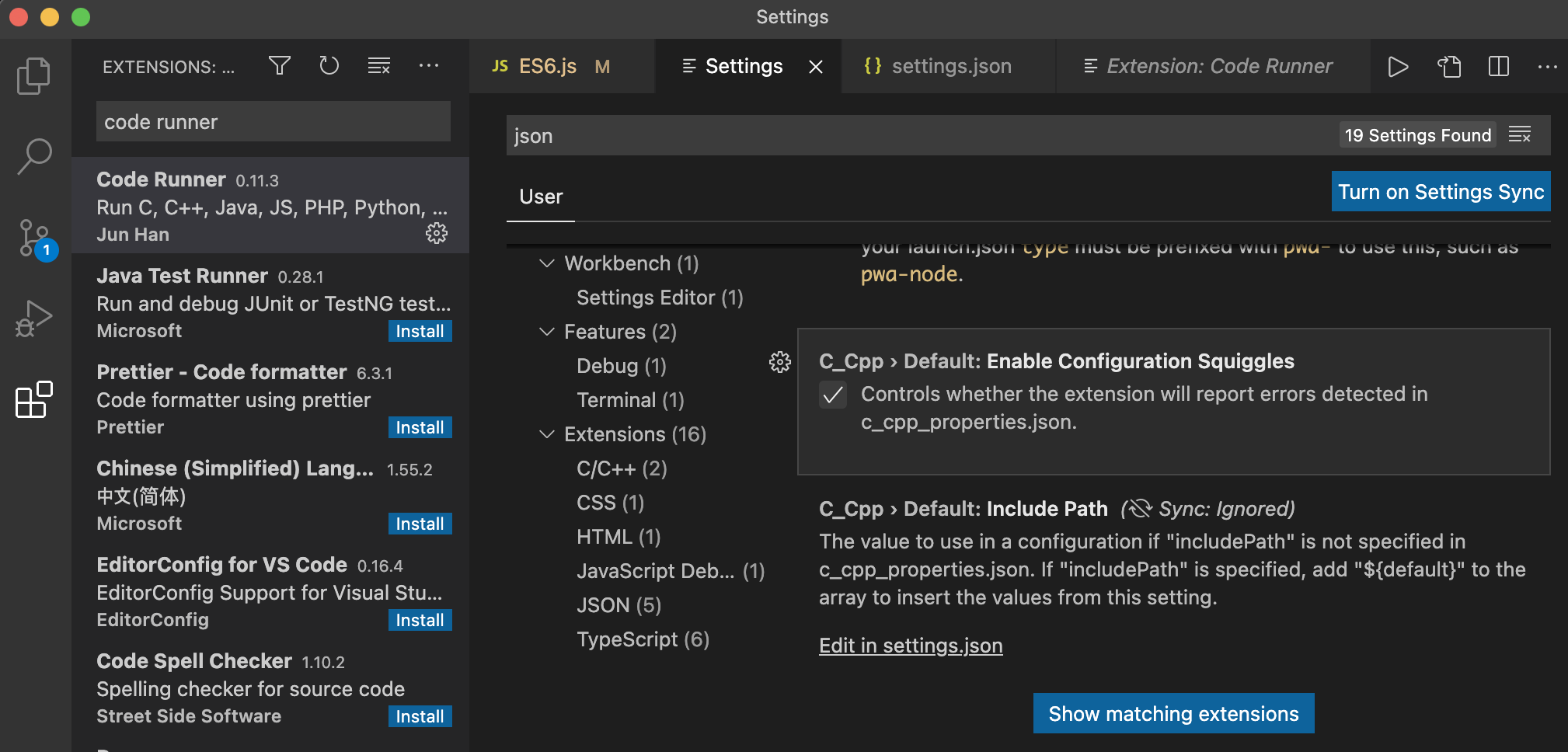1568x752 pixels.
Task: Select the User settings scope tab
Action: pos(541,197)
